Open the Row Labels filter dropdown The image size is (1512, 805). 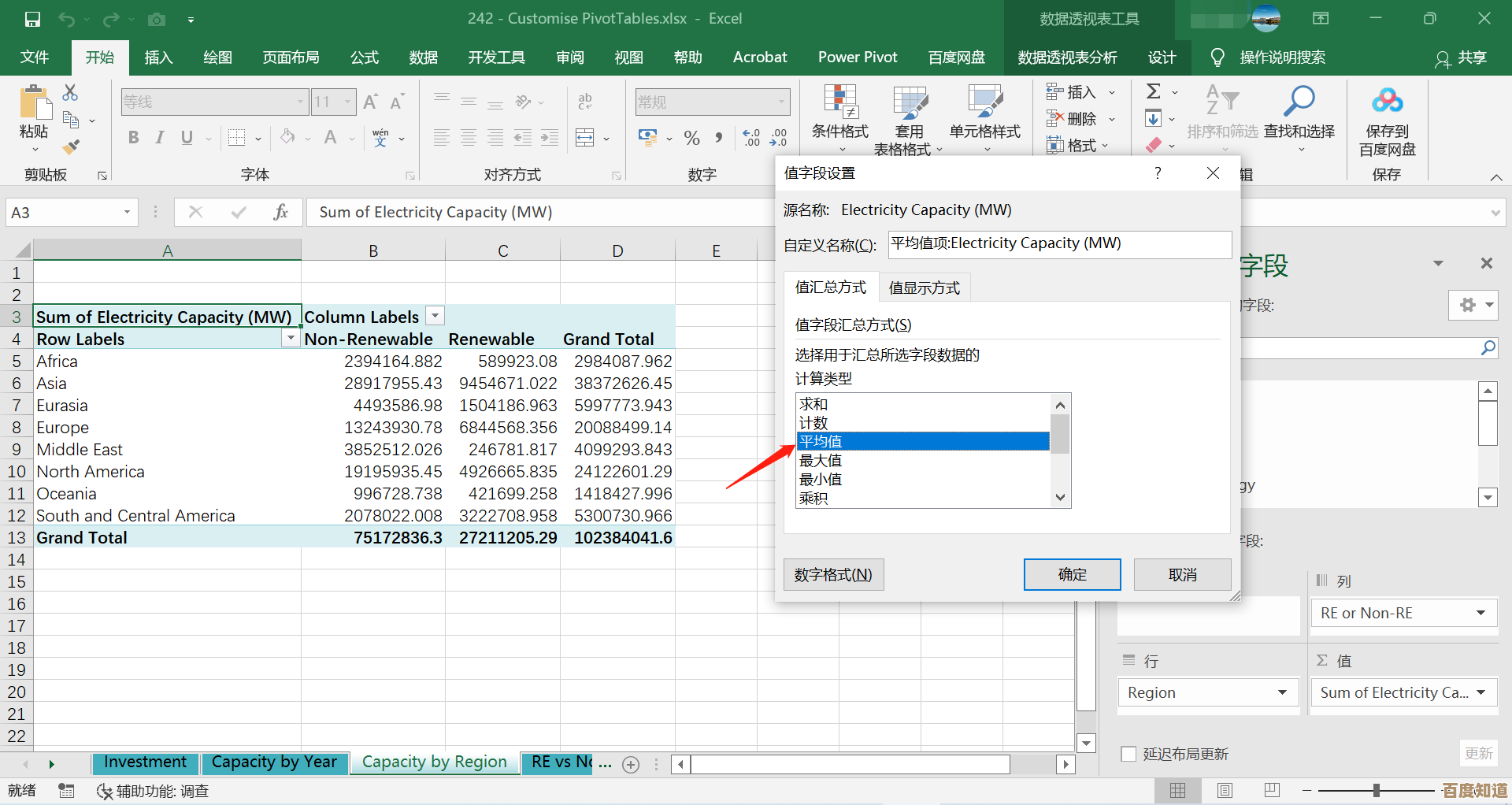point(291,338)
